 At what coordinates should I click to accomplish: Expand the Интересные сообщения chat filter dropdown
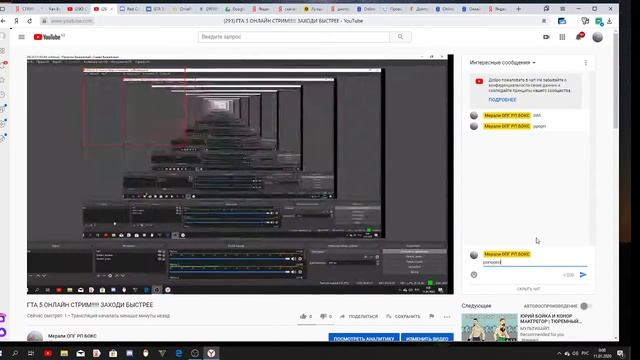point(502,62)
